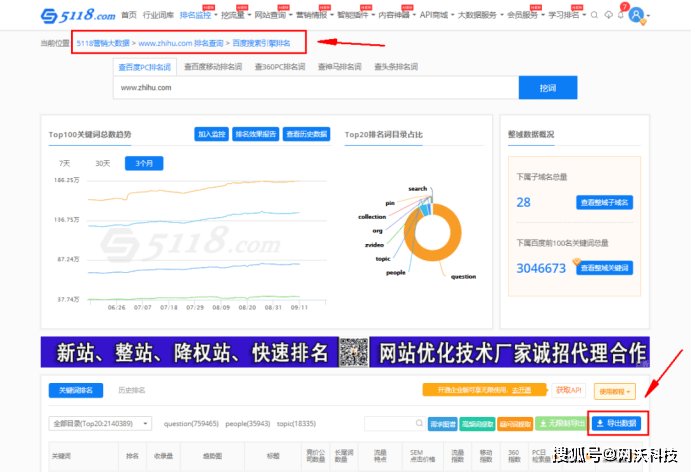
Task: Click breadcrumb link 5118营销大数据
Action: (103, 43)
